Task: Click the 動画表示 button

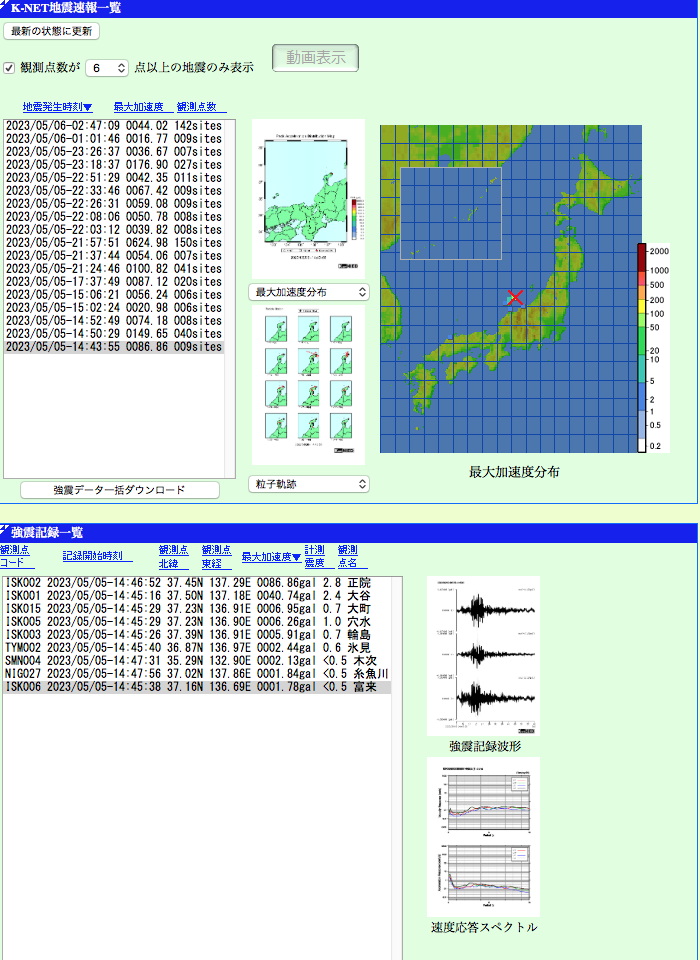Action: pyautogui.click(x=315, y=58)
